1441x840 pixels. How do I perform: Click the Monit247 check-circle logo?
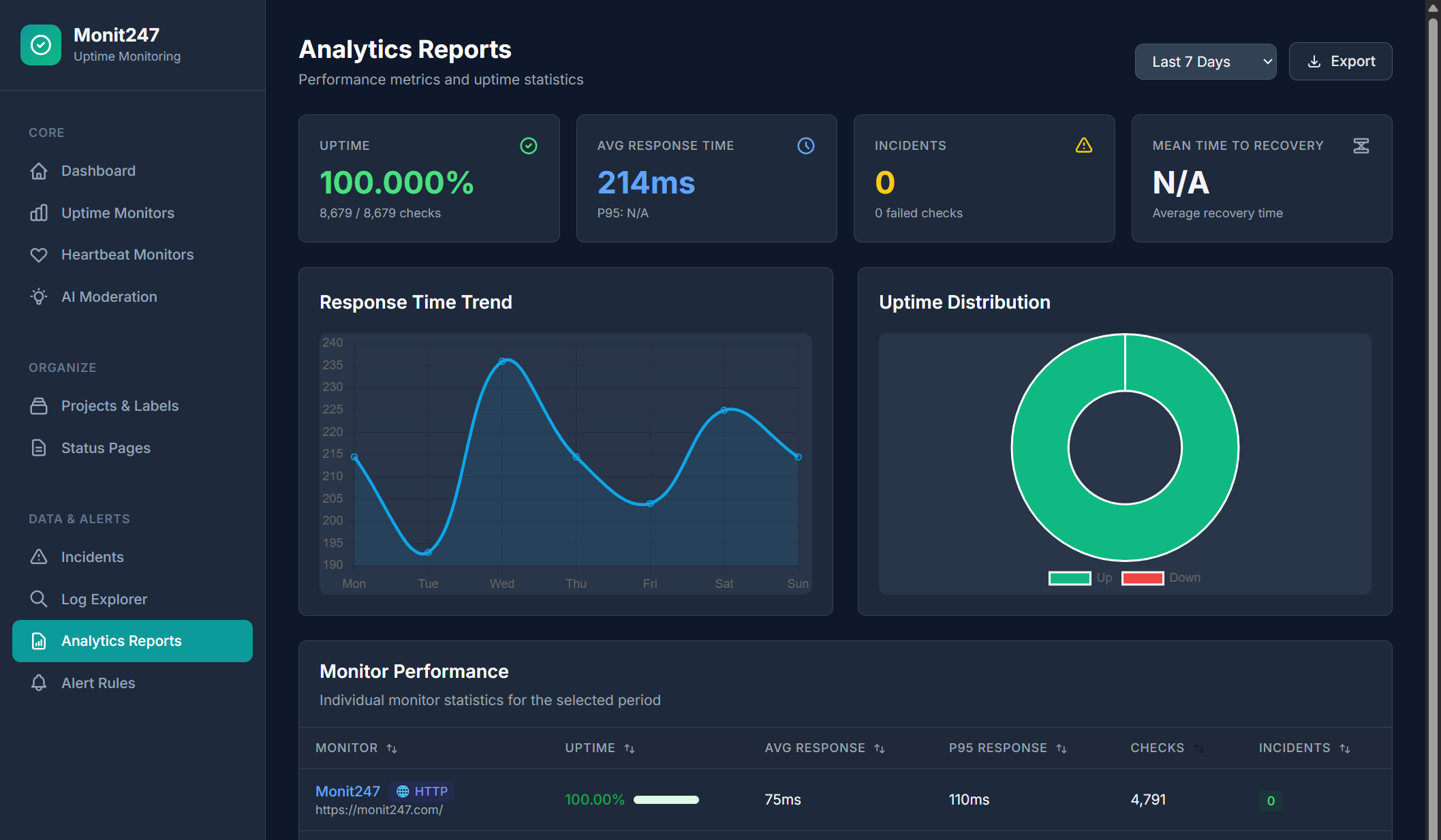(41, 45)
